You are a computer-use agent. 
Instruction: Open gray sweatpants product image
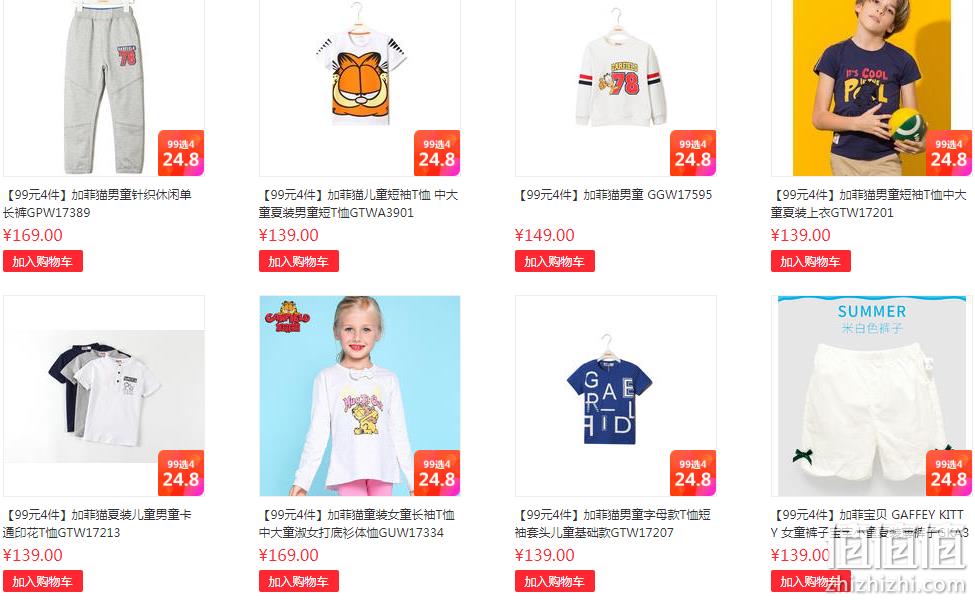coord(104,88)
